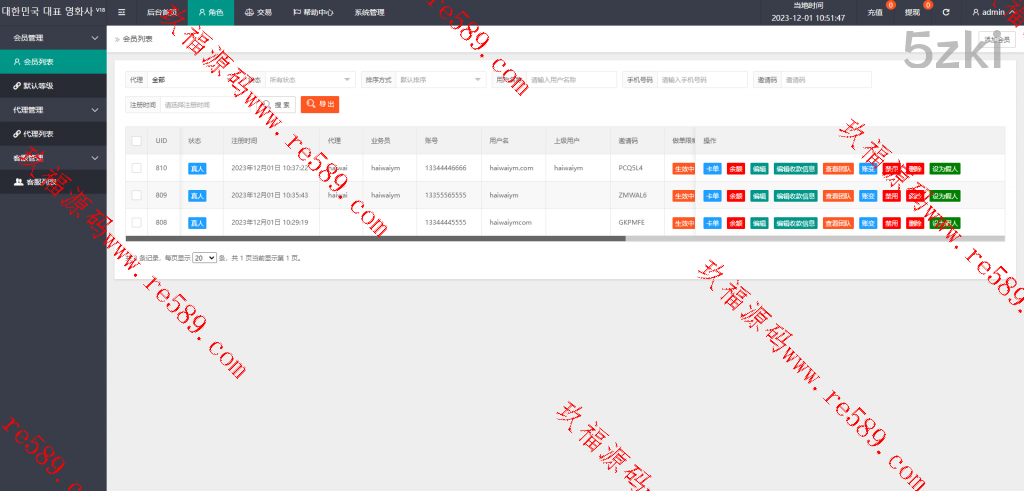Click the hamburger sidebar collapse icon
Image resolution: width=1024 pixels, height=491 pixels.
click(122, 13)
